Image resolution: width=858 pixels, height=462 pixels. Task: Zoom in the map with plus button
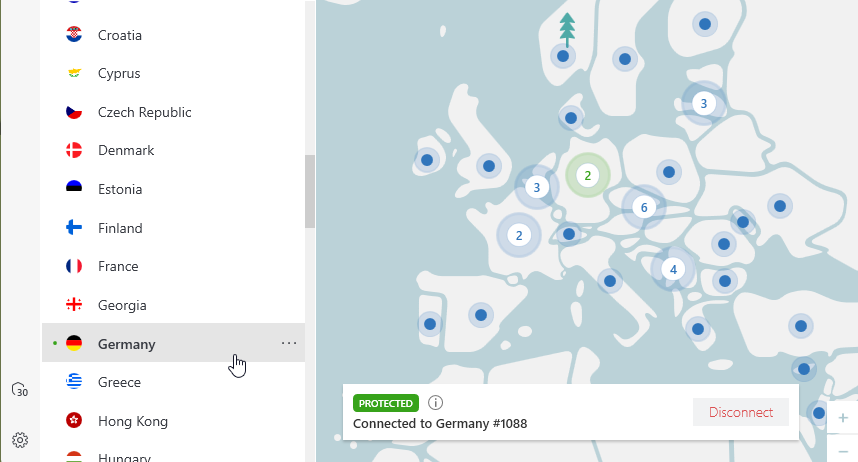tap(843, 418)
